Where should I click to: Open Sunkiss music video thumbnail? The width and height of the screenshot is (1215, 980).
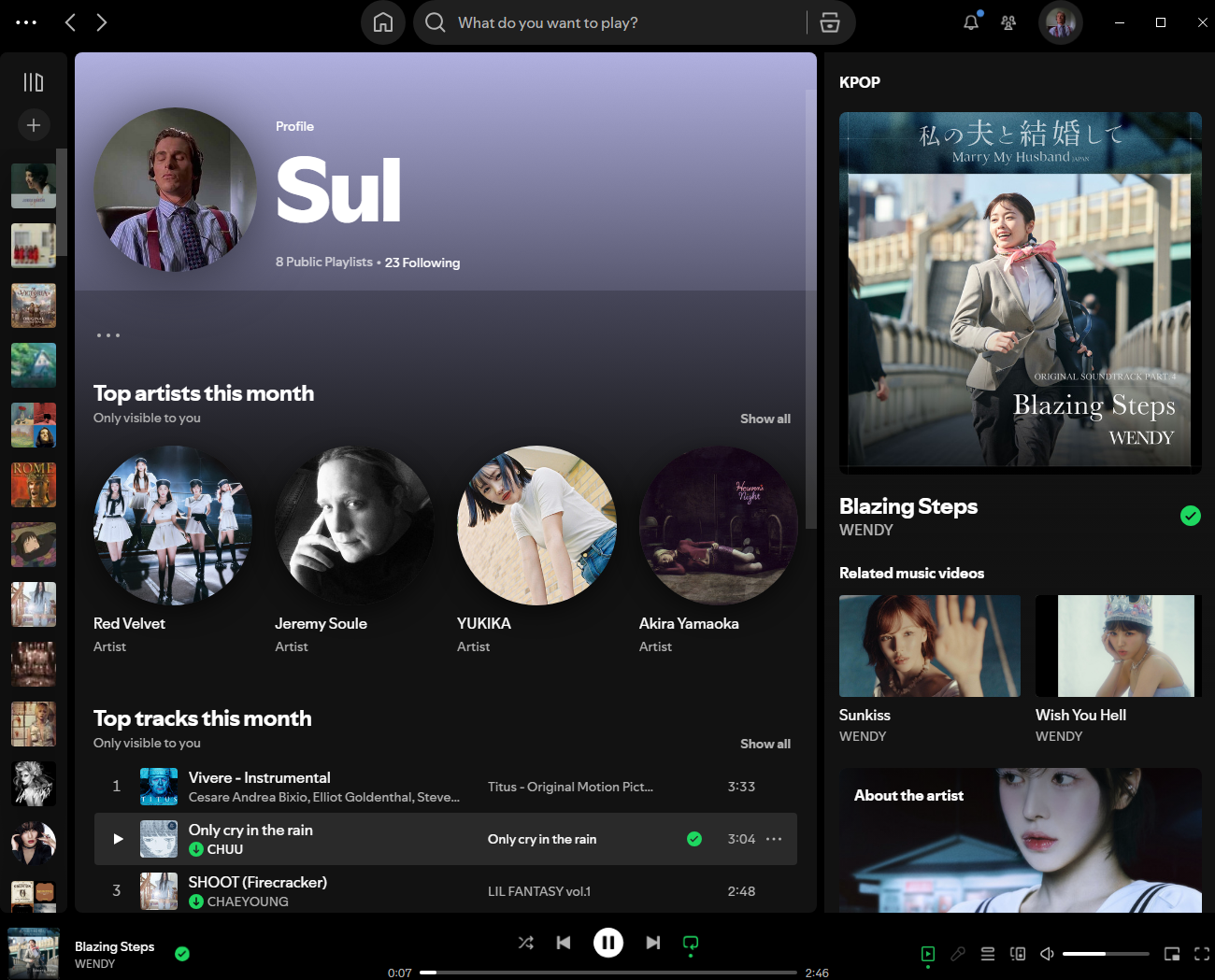[x=930, y=646]
